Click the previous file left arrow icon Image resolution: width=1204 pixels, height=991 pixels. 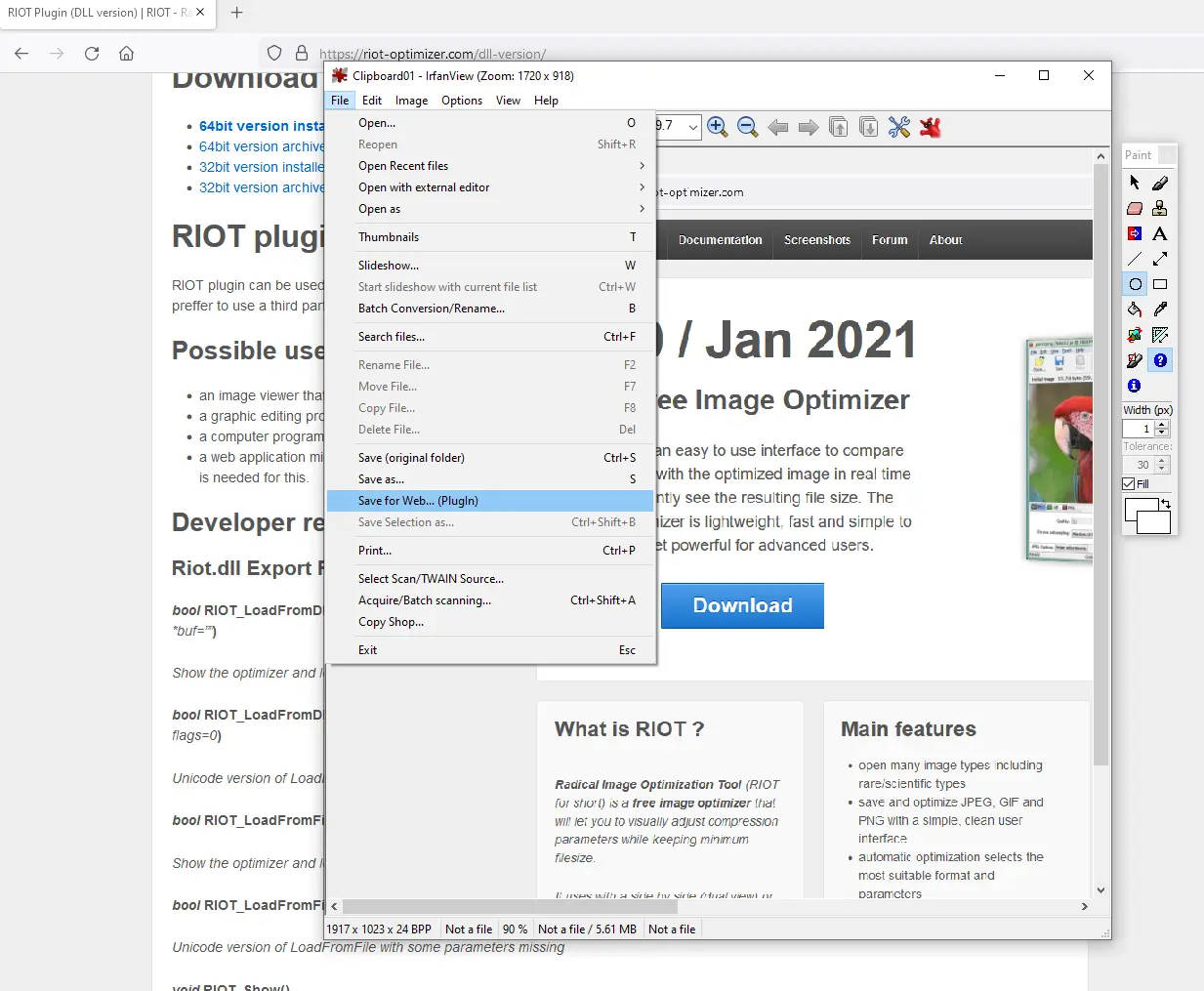778,128
